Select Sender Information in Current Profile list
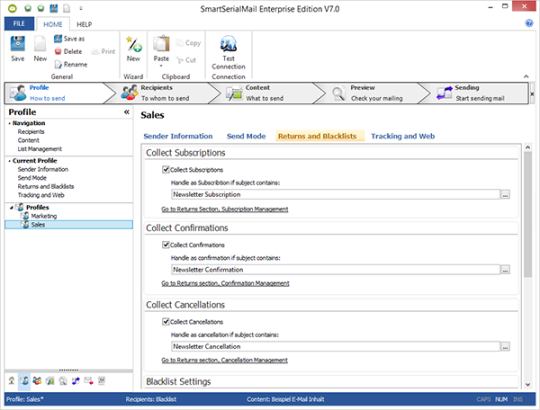Screen dimensions: 540x410 (x=43, y=169)
